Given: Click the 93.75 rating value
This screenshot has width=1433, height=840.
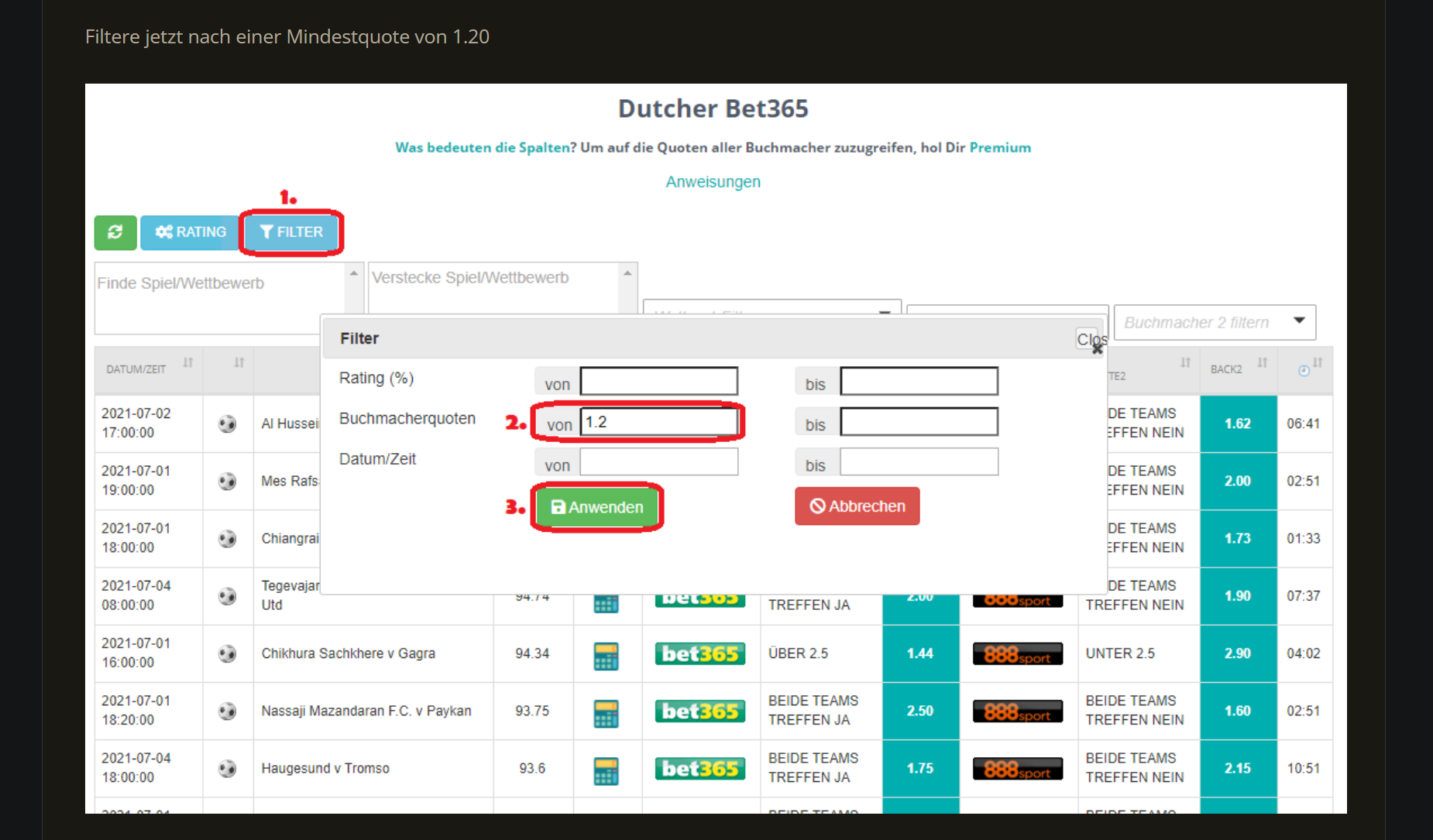Looking at the screenshot, I should pyautogui.click(x=532, y=711).
